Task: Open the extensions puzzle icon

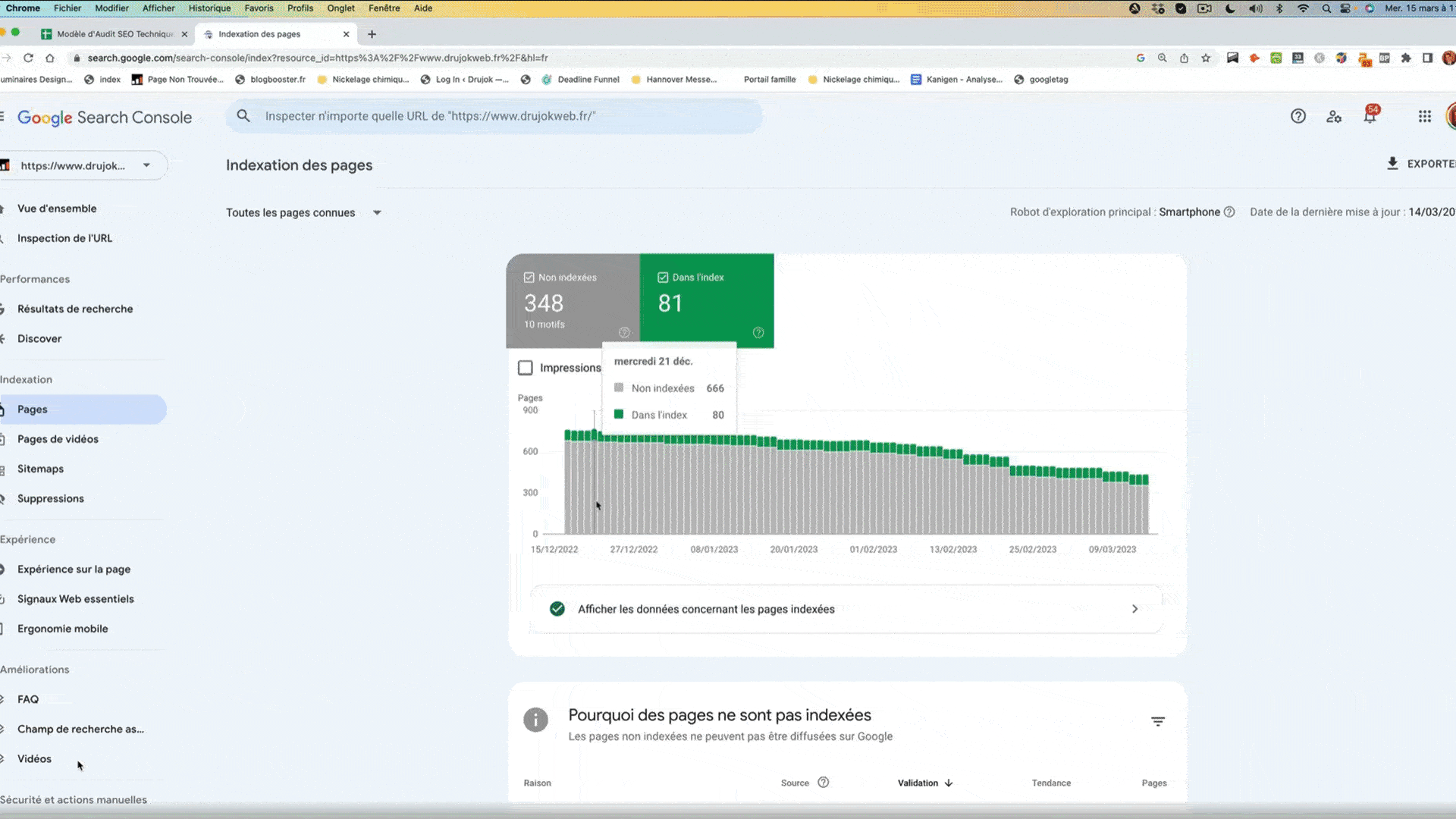Action: point(1407,58)
